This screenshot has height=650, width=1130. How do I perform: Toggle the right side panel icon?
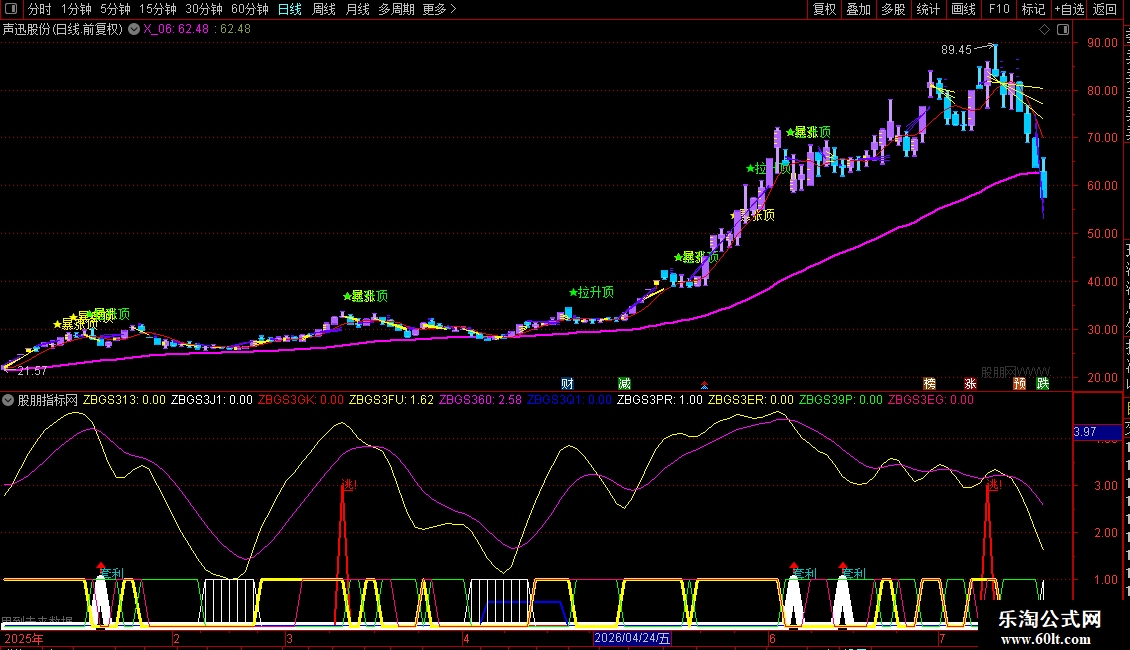(x=1063, y=30)
